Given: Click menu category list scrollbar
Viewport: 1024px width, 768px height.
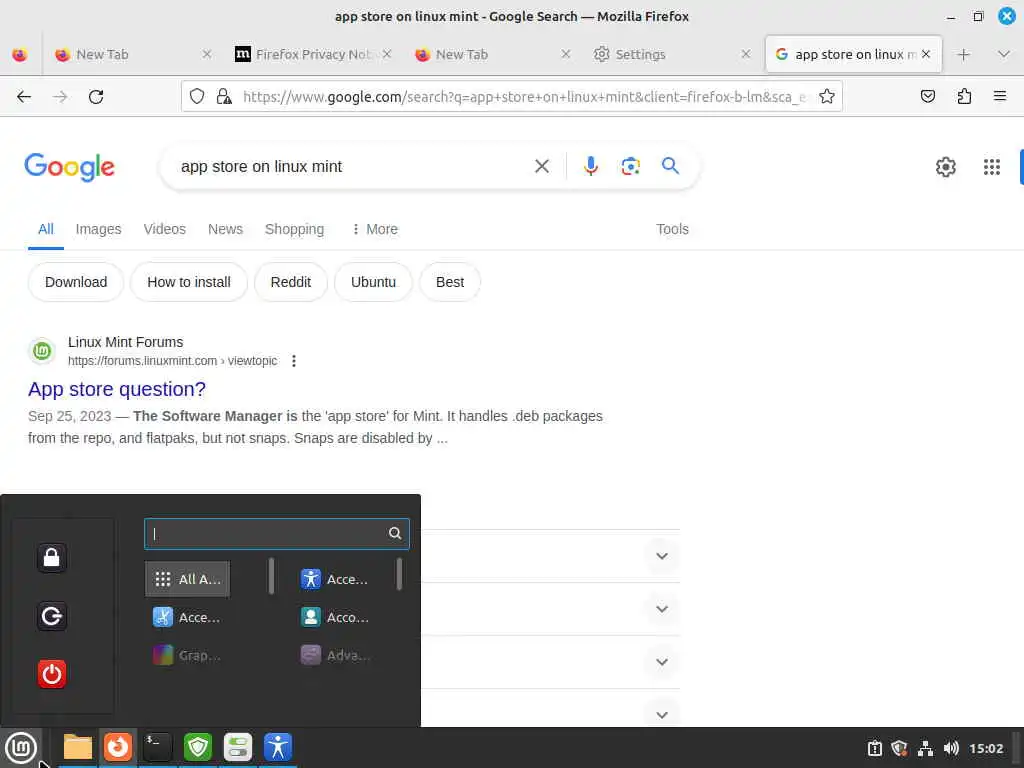Looking at the screenshot, I should 271,576.
